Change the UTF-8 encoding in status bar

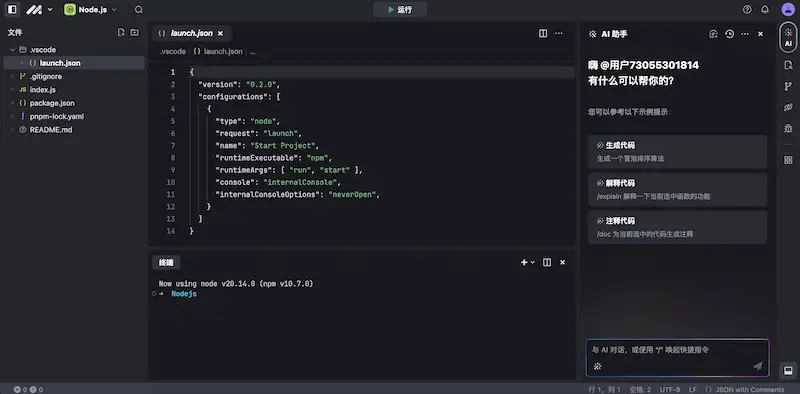[x=669, y=389]
